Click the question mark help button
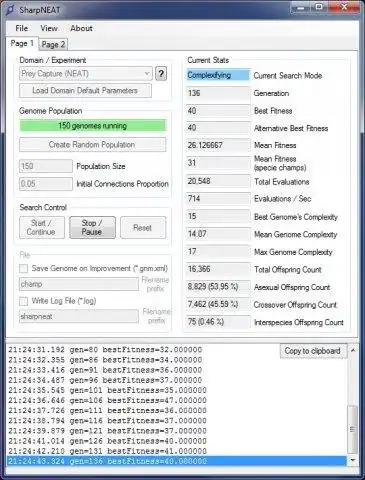365x480 pixels. [x=161, y=74]
